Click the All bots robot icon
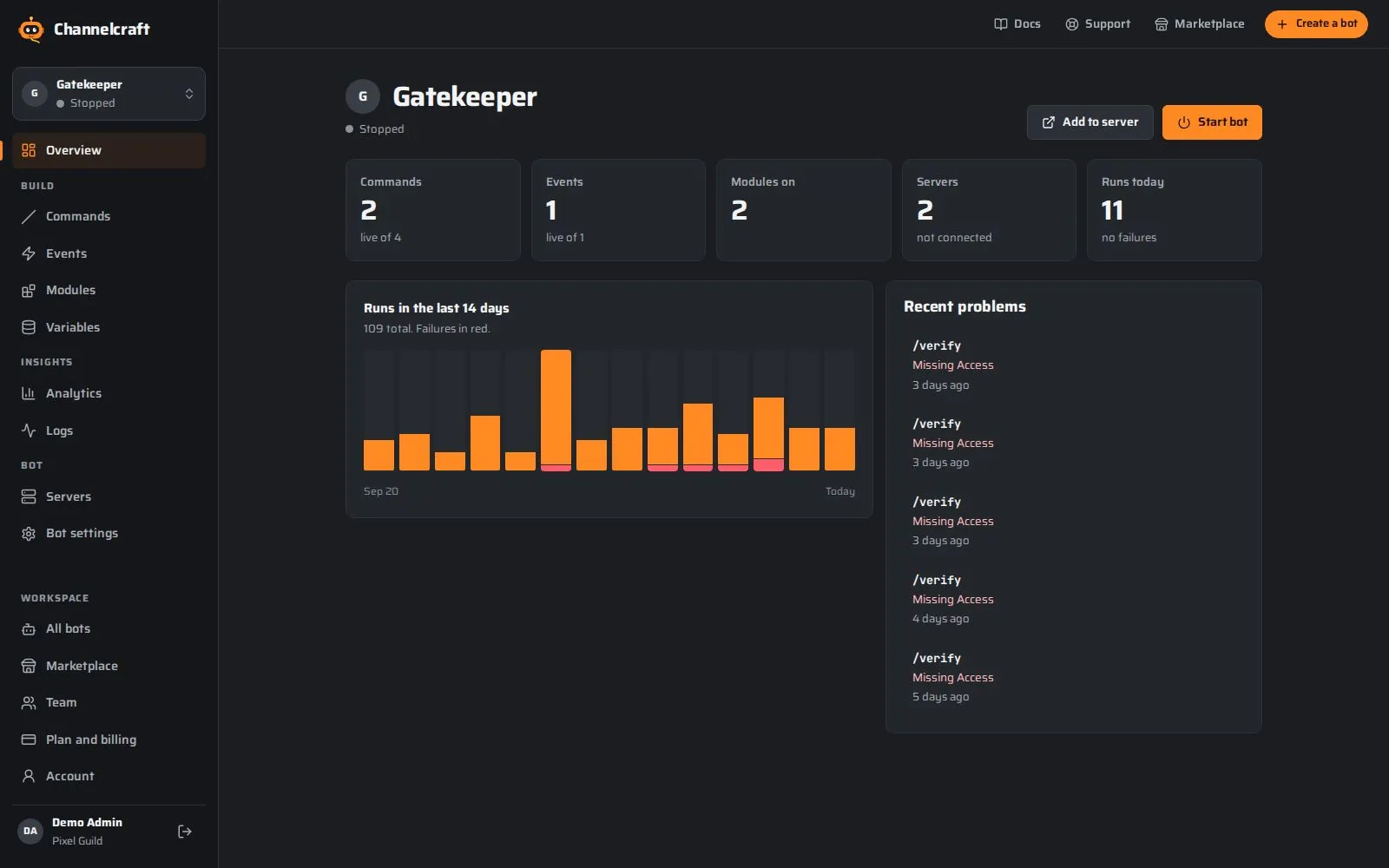This screenshot has height=868, width=1389. click(x=29, y=628)
